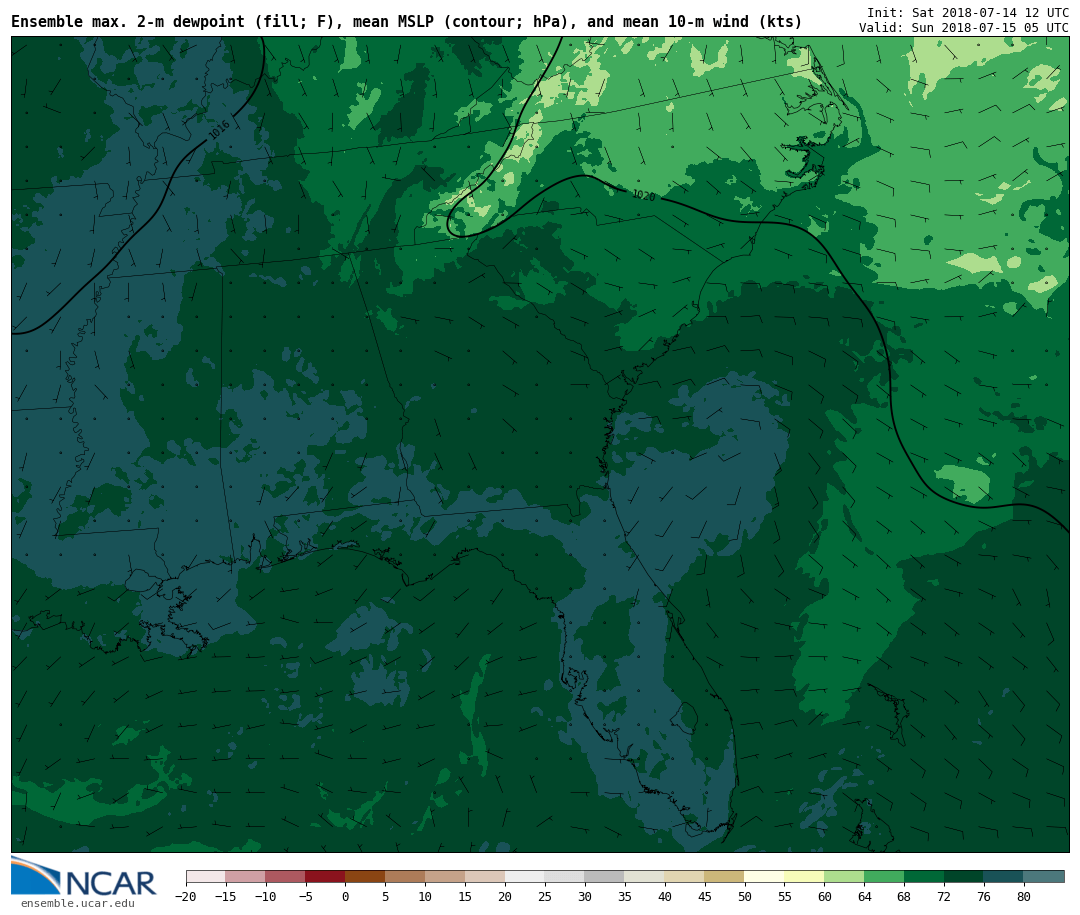Screen dimensions: 1080x915
Task: Click the tan 10 to 15 colorbar swatch
Action: pos(445,877)
